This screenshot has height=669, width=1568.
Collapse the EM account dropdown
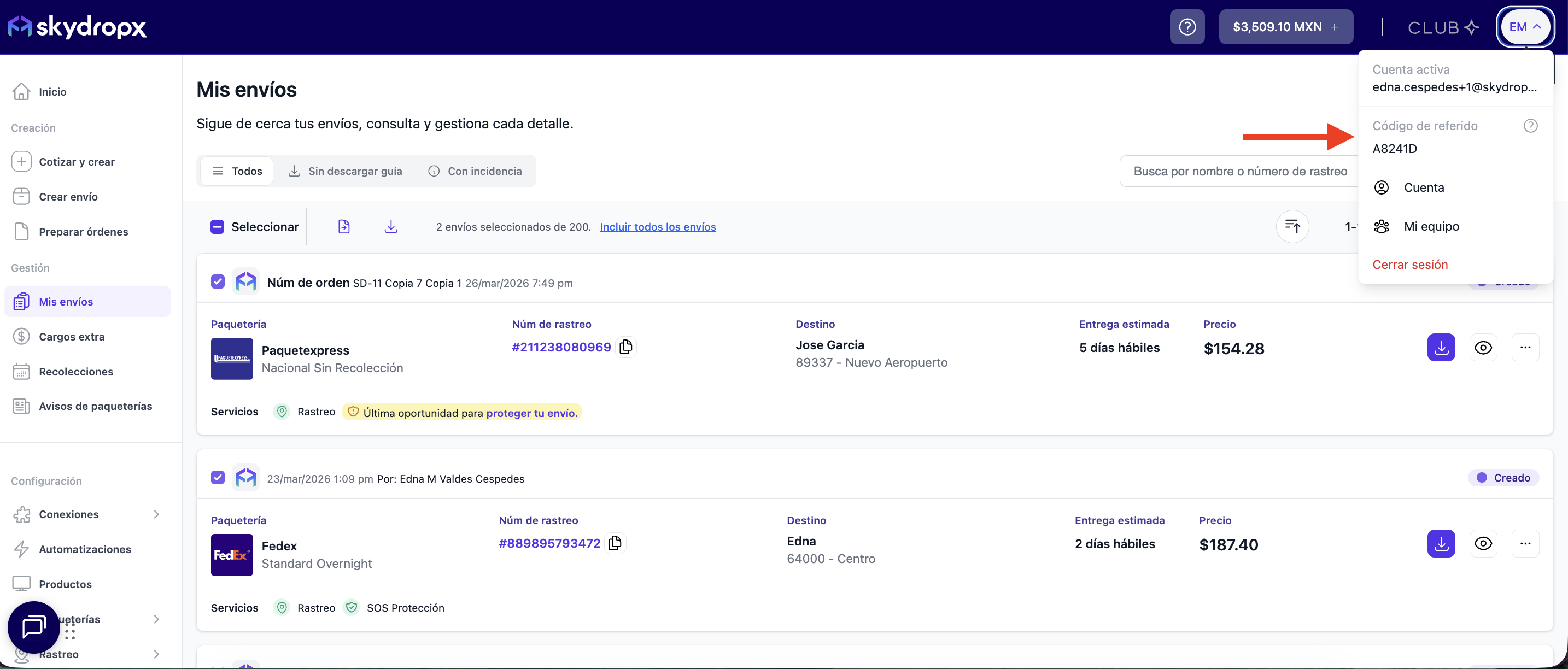click(x=1524, y=27)
